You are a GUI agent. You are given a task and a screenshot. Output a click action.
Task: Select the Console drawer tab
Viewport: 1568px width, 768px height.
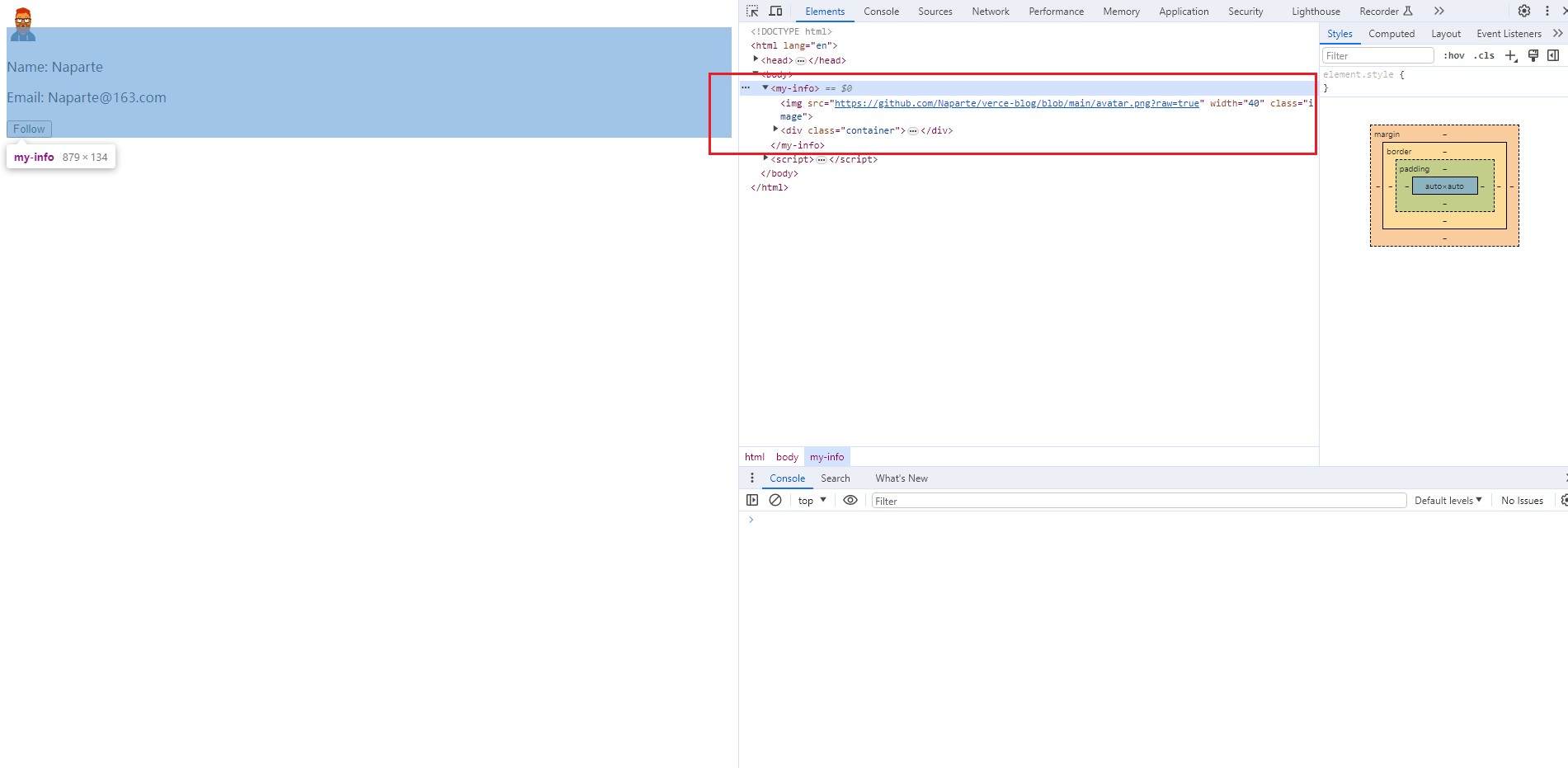pyautogui.click(x=787, y=478)
